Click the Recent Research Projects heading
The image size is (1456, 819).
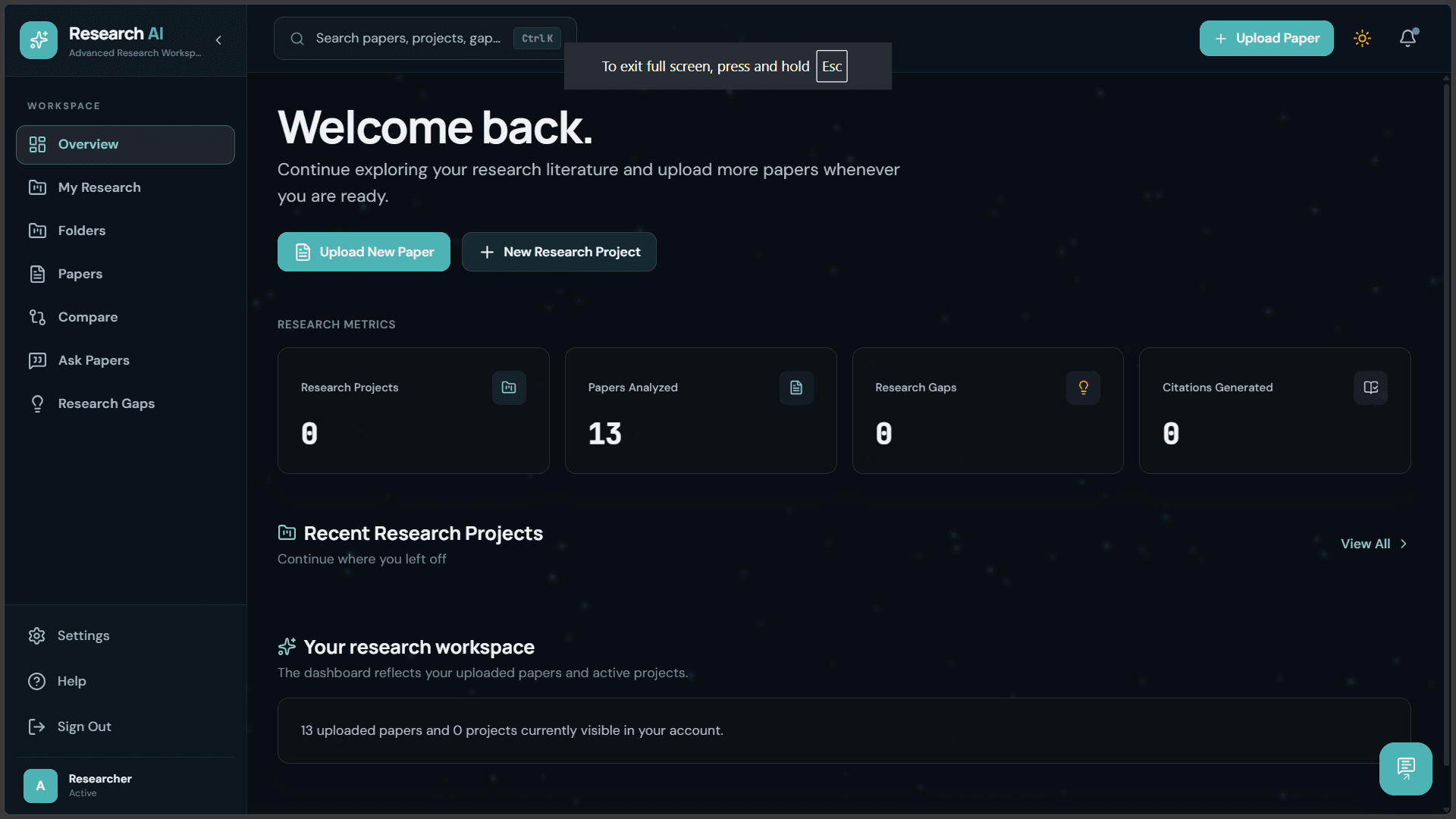tap(423, 533)
